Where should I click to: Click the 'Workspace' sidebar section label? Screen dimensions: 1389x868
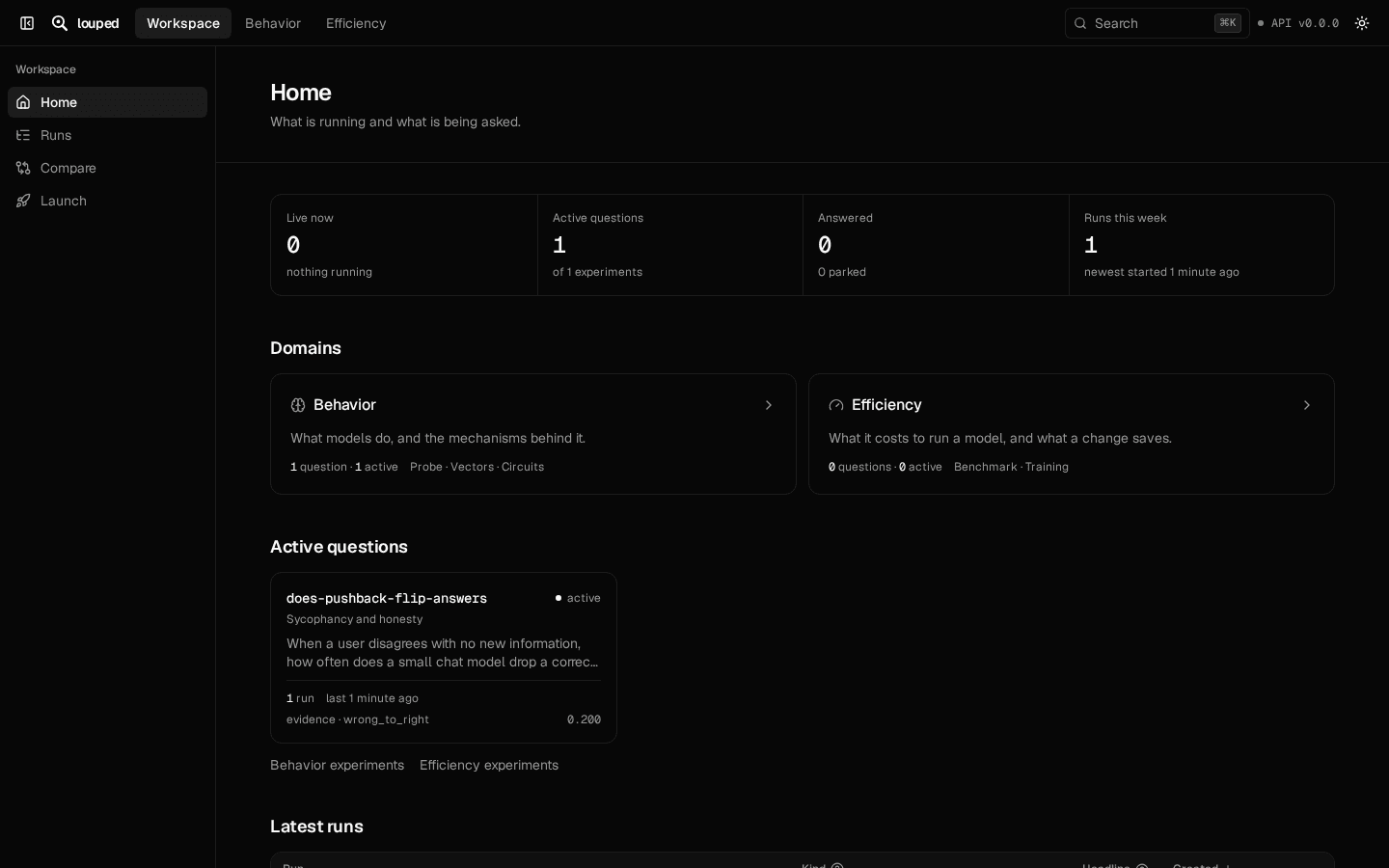pyautogui.click(x=45, y=69)
